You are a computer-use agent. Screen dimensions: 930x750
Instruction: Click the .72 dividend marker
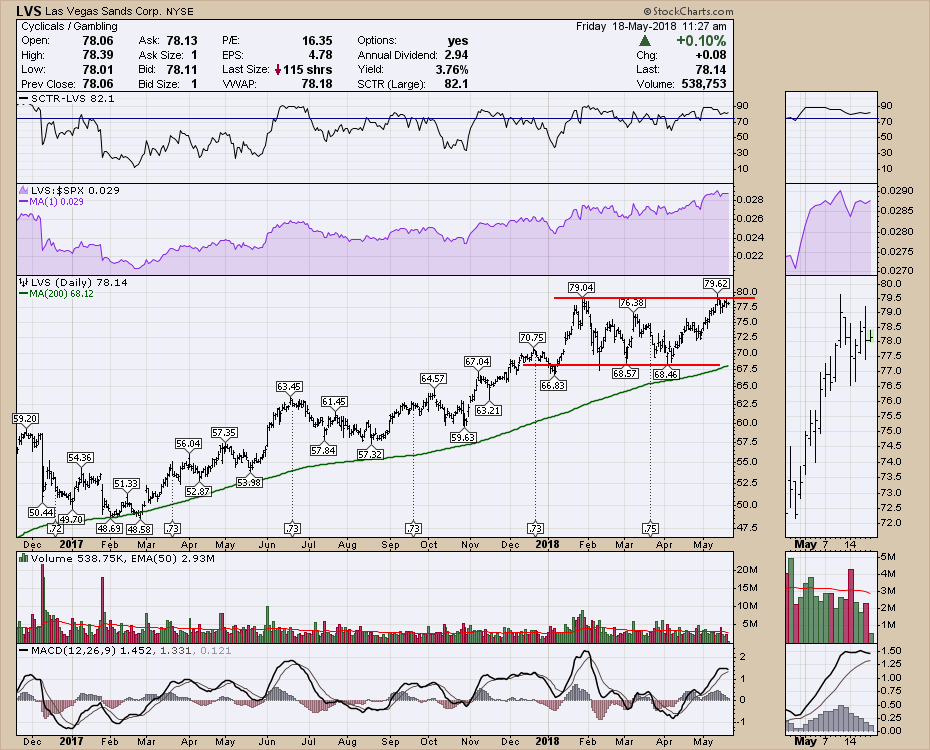(55, 528)
